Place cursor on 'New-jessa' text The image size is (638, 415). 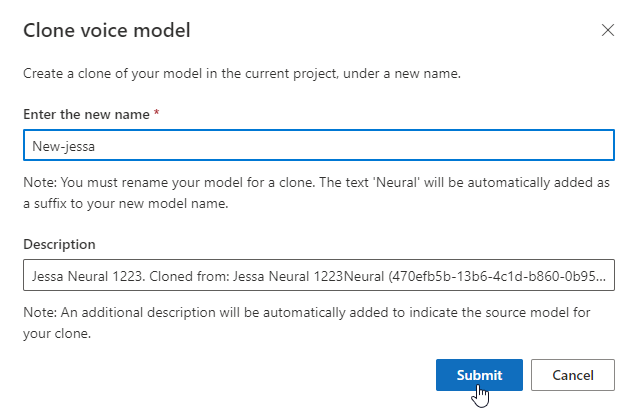(x=62, y=146)
